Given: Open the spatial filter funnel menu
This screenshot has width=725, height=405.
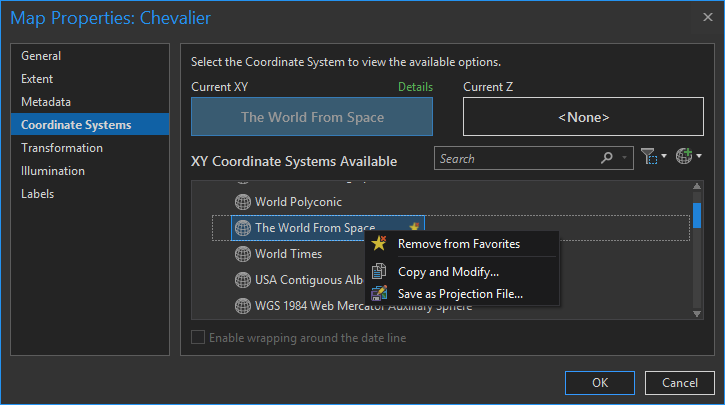Looking at the screenshot, I should click(652, 157).
